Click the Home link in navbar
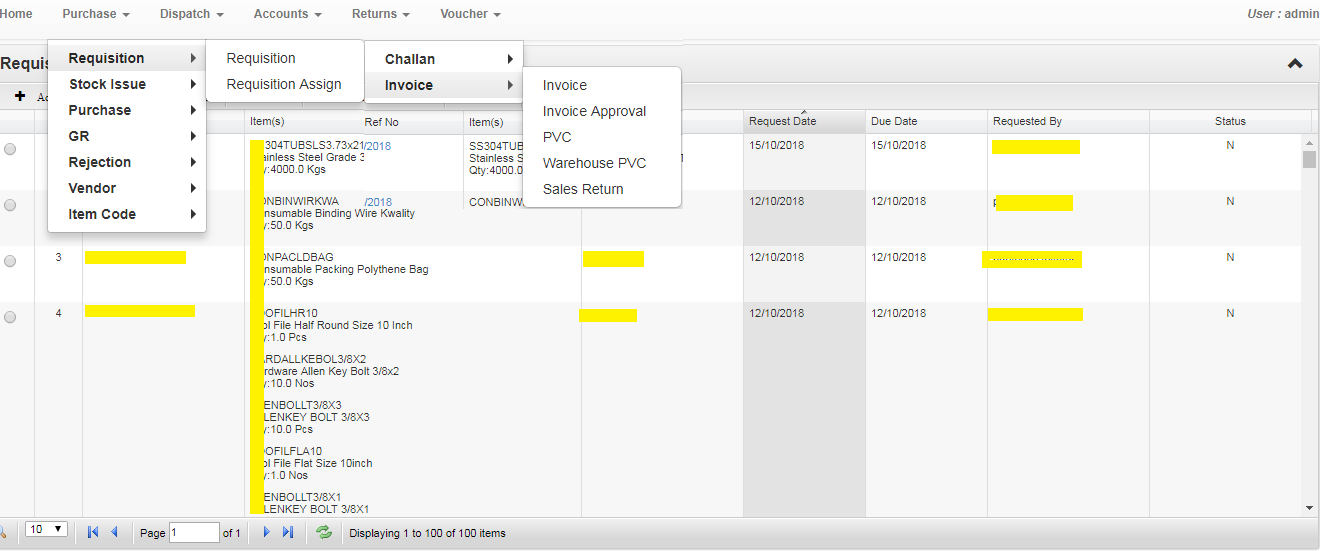 (16, 14)
